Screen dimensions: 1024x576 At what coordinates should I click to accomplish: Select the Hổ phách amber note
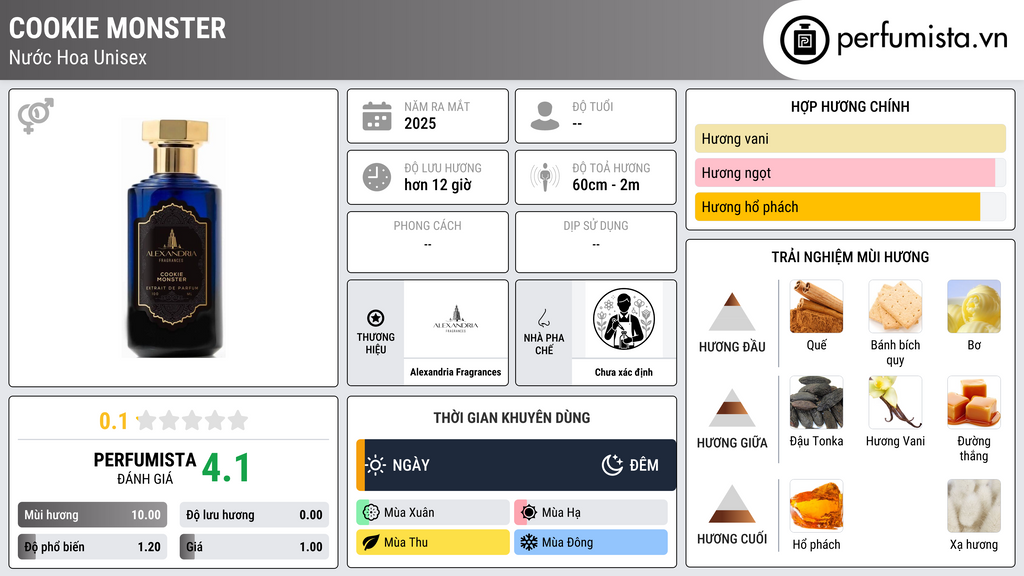(x=816, y=506)
